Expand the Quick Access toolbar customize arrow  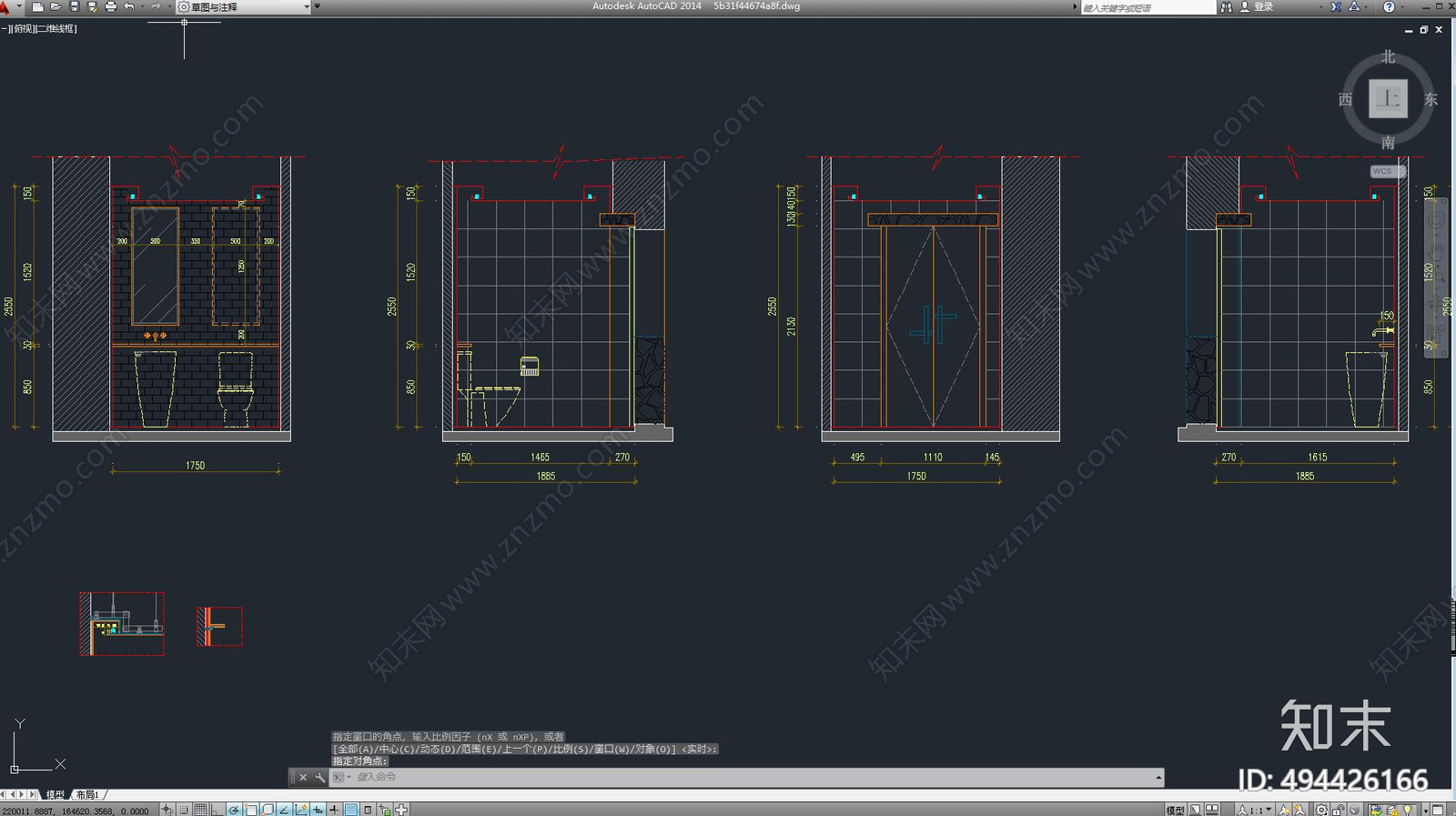[x=317, y=6]
